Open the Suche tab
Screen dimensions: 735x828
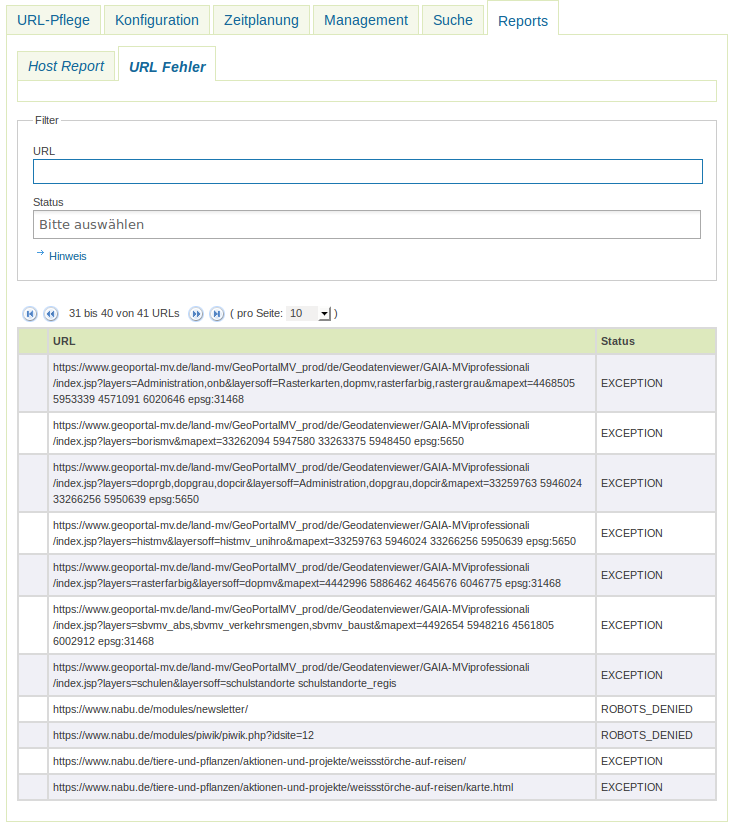pos(452,19)
